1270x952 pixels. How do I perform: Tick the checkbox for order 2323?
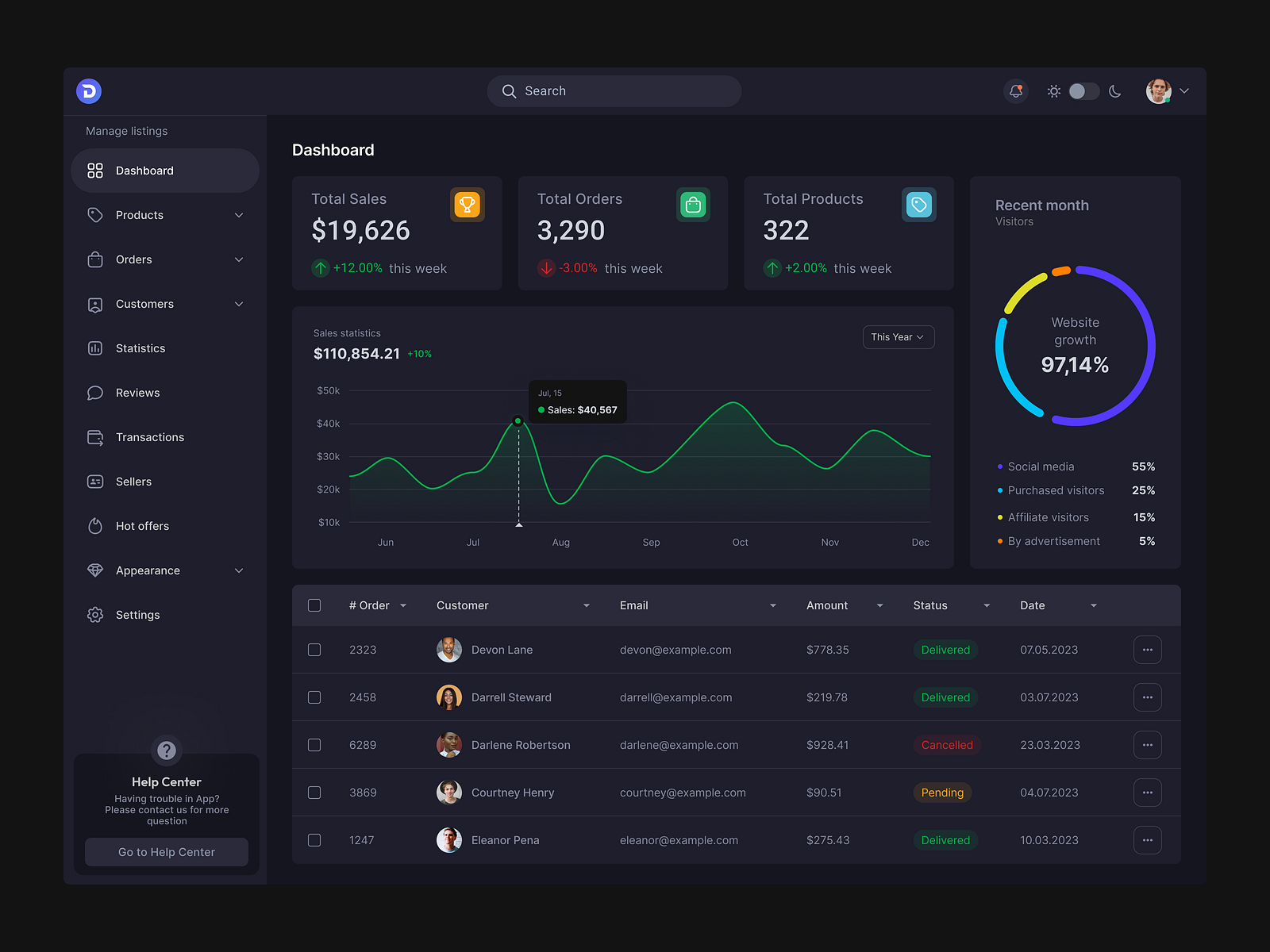tap(314, 650)
